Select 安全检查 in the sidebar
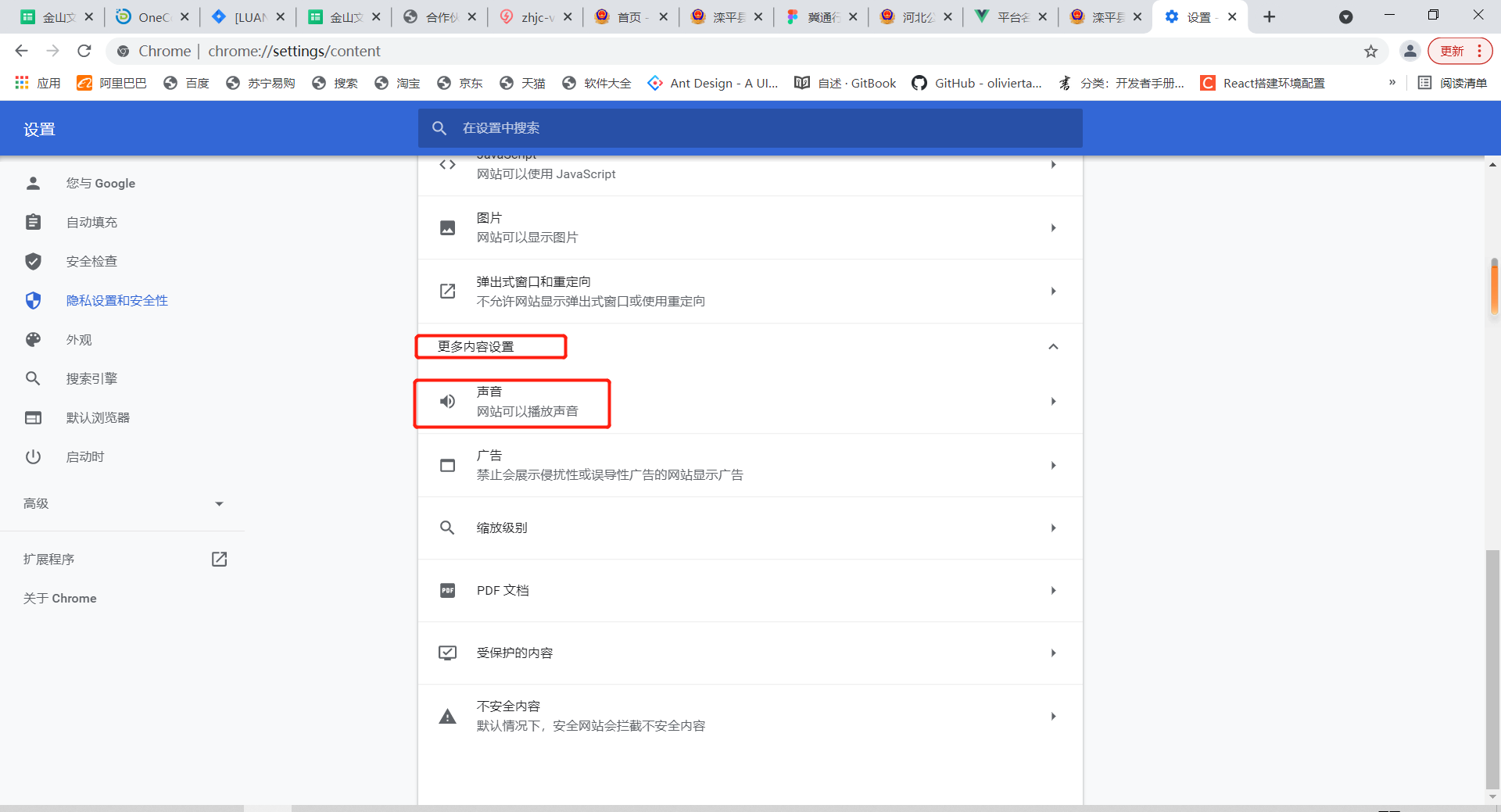The width and height of the screenshot is (1501, 812). point(91,261)
